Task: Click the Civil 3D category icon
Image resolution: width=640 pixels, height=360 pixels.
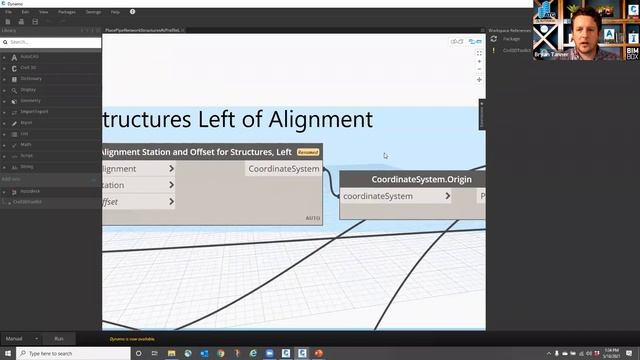Action: tap(14, 69)
